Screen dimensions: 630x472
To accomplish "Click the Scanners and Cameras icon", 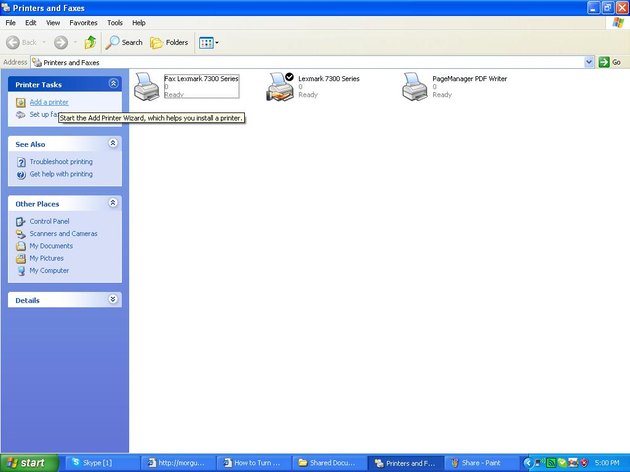I will point(20,234).
